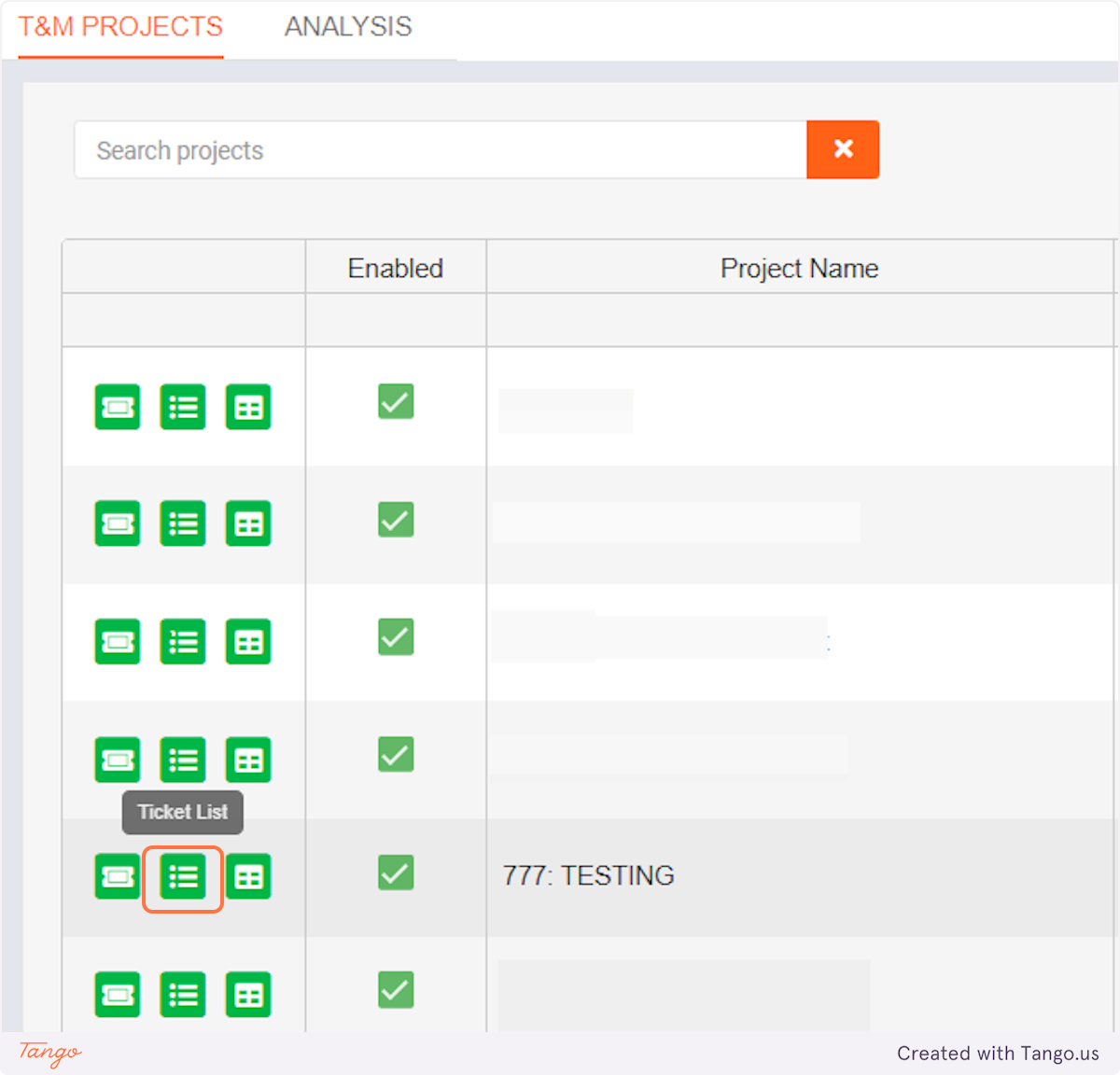Screen dimensions: 1120x1075
Task: Open the list icon in the row above 777: TESTING
Action: tap(183, 760)
